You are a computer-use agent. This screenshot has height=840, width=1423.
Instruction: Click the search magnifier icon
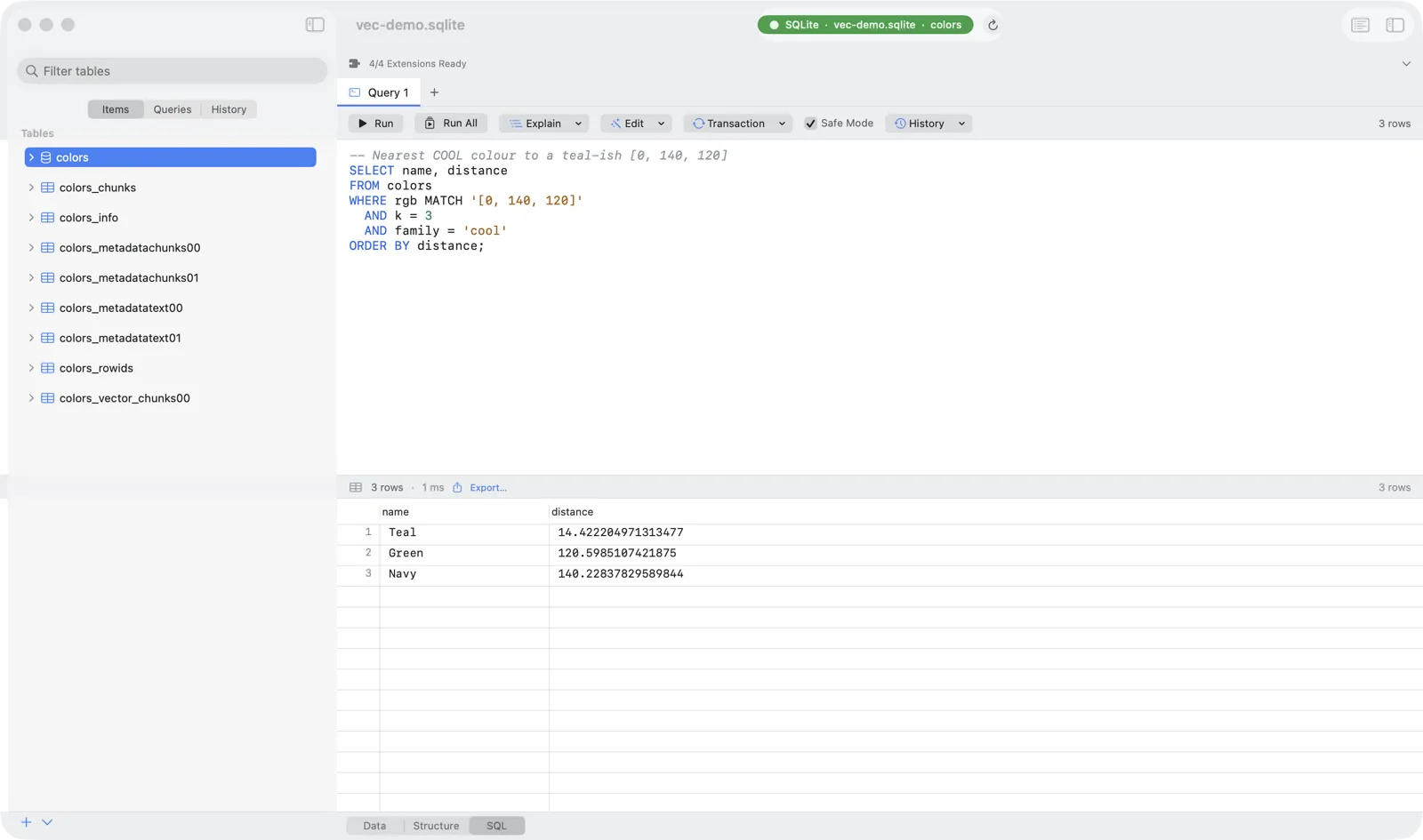tap(32, 71)
